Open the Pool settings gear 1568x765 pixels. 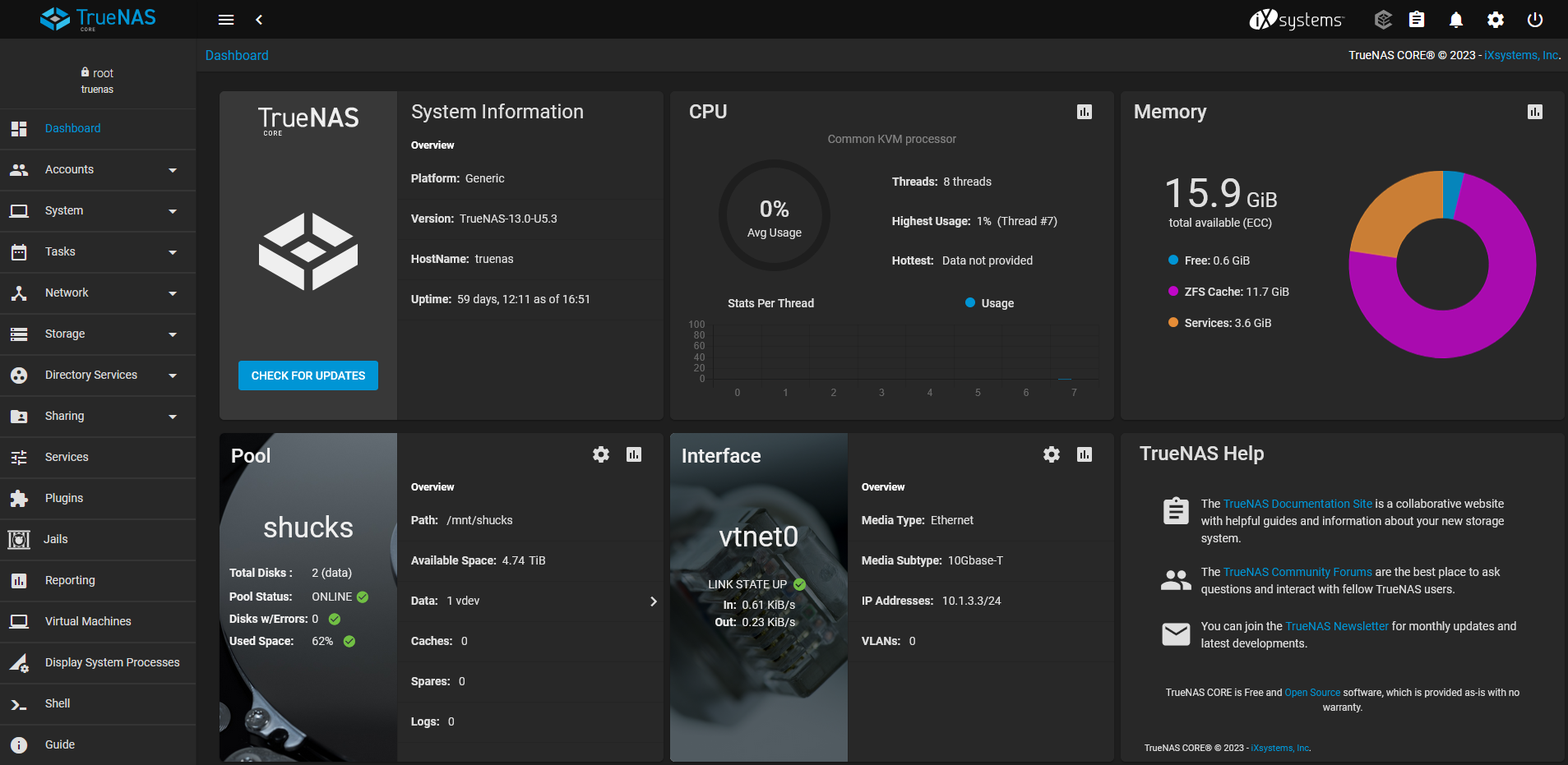(600, 454)
